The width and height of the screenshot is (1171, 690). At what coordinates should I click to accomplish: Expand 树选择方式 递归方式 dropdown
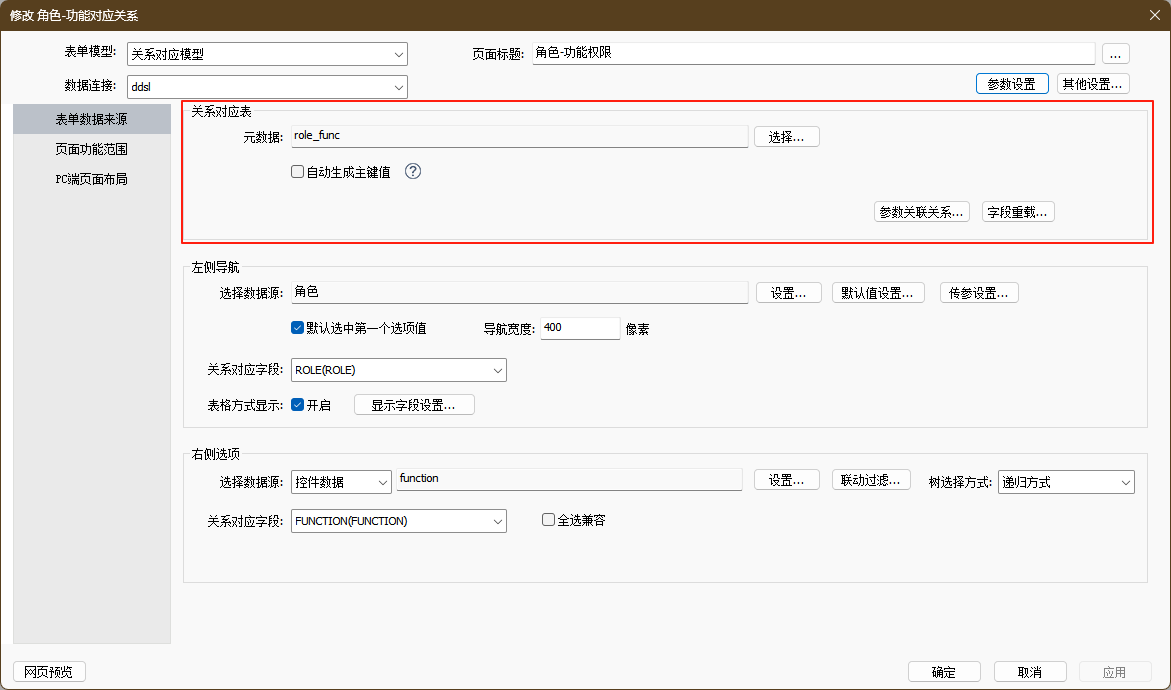[1066, 482]
